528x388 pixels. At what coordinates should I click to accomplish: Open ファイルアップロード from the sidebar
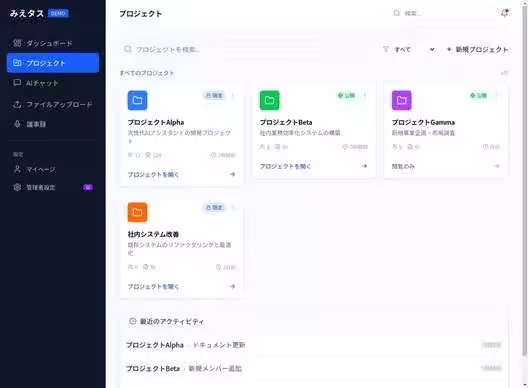click(x=53, y=104)
